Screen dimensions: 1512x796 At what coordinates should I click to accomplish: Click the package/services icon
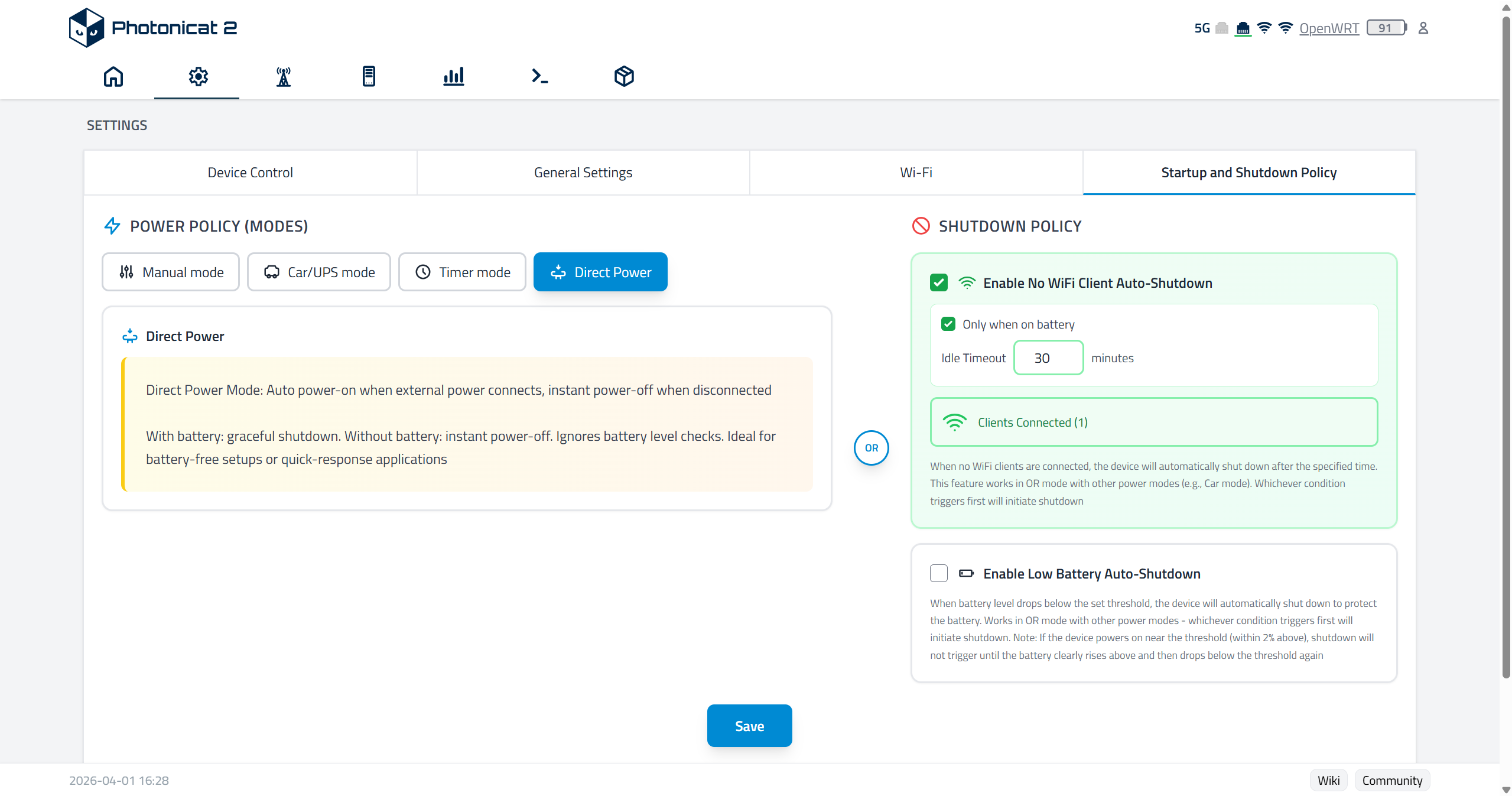[623, 77]
